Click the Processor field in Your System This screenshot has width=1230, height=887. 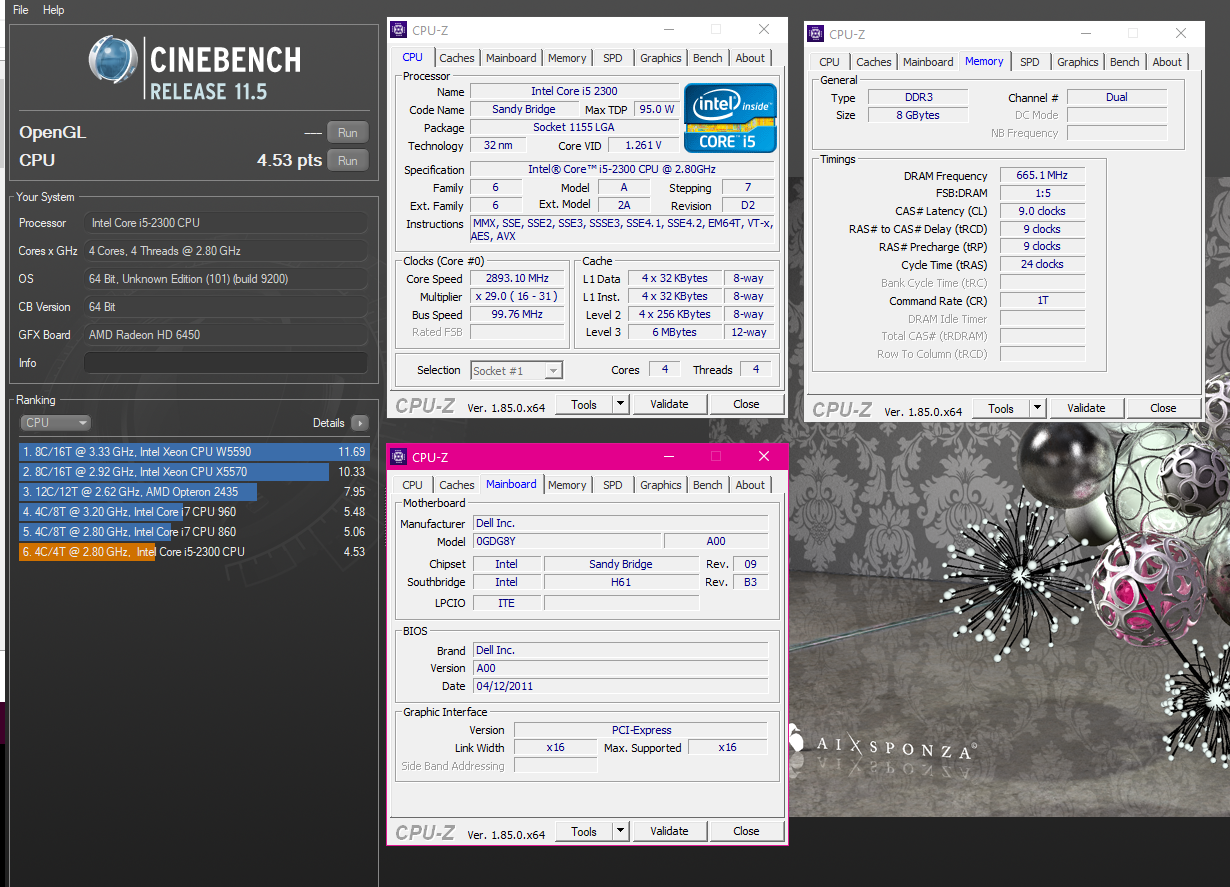coord(225,223)
